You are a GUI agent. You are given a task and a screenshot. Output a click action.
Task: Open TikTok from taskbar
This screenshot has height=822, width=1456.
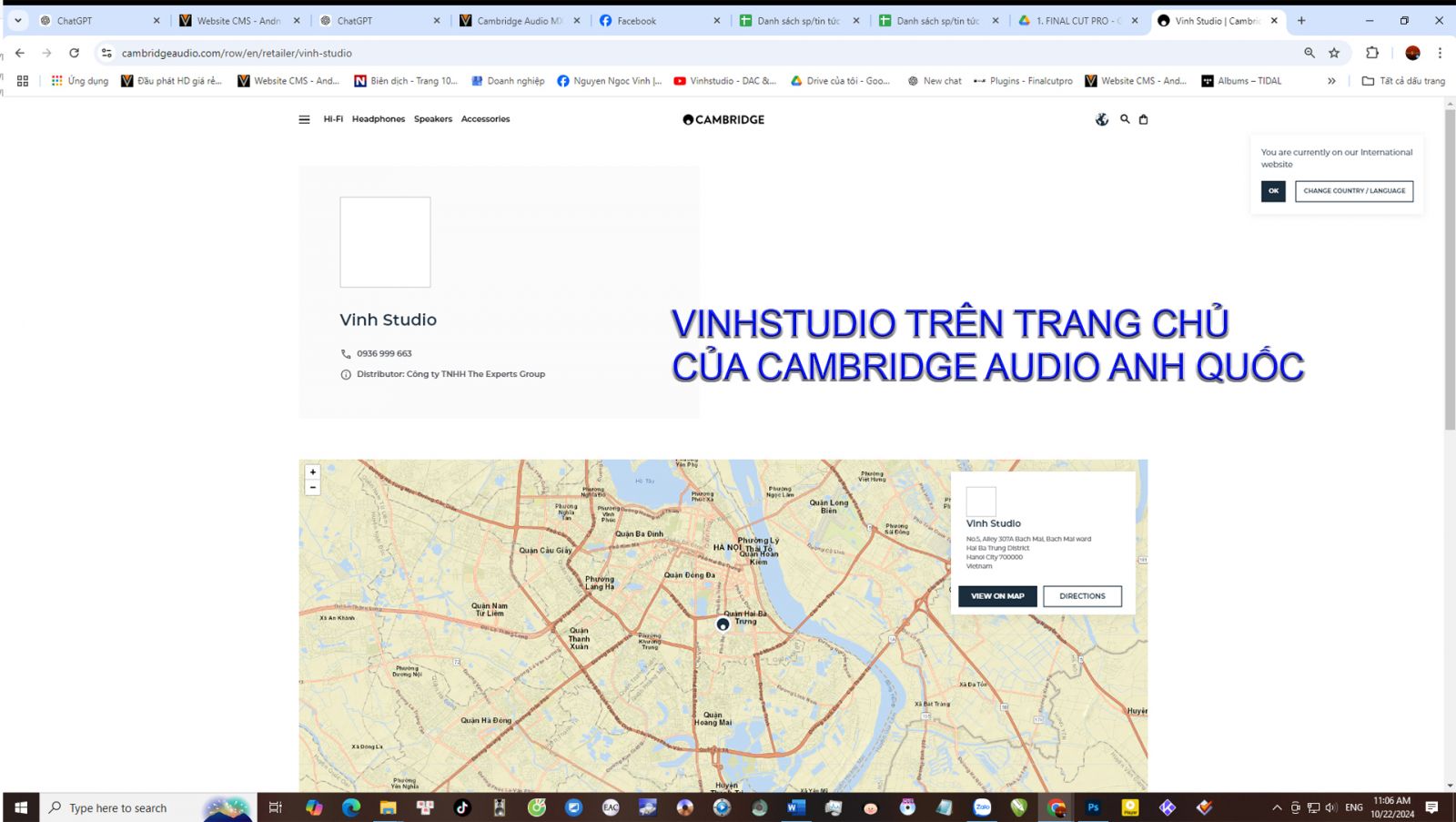(462, 807)
